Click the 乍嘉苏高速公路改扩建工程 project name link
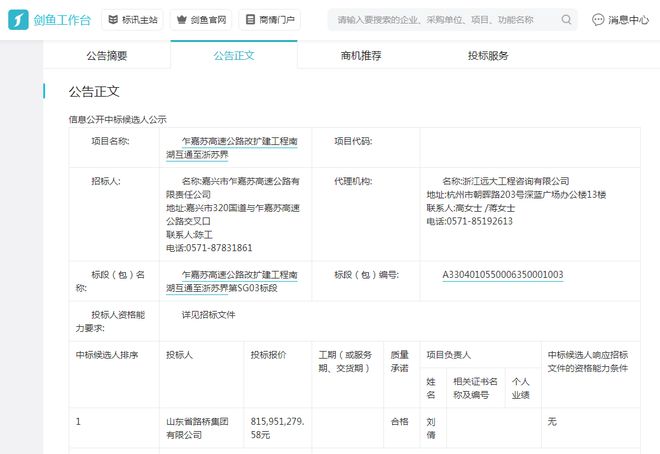 click(232, 148)
